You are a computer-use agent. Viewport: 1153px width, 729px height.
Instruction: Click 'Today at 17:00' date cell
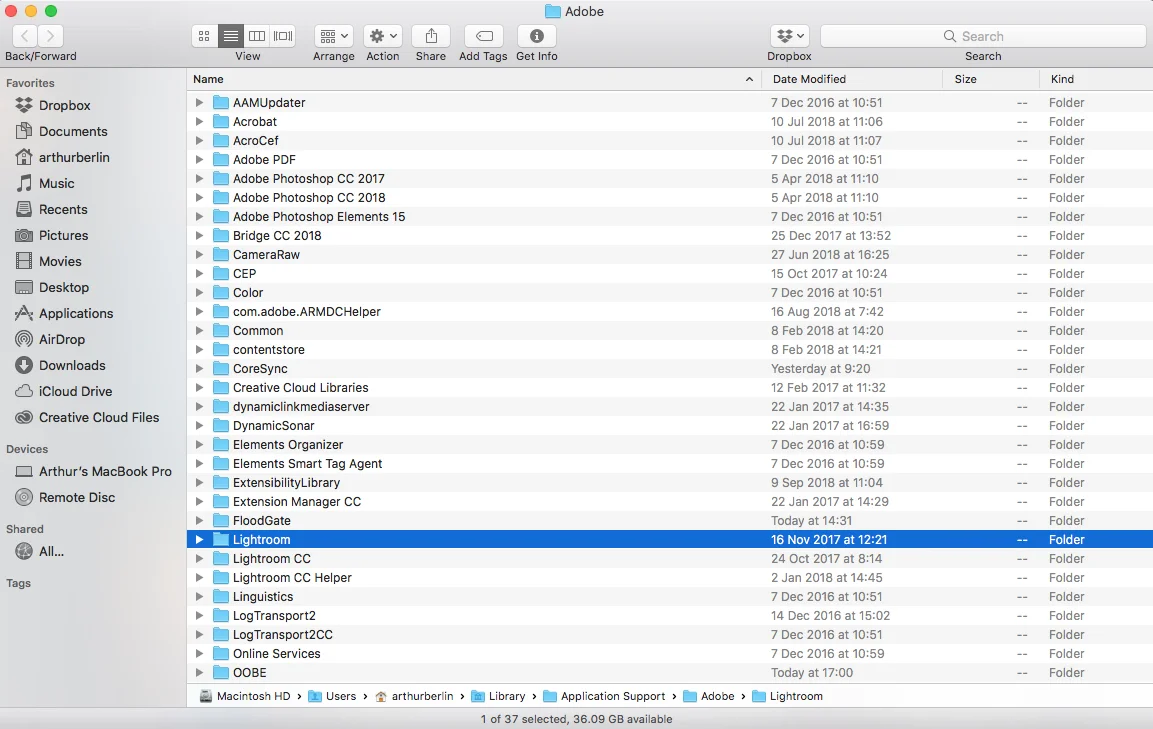pyautogui.click(x=812, y=672)
